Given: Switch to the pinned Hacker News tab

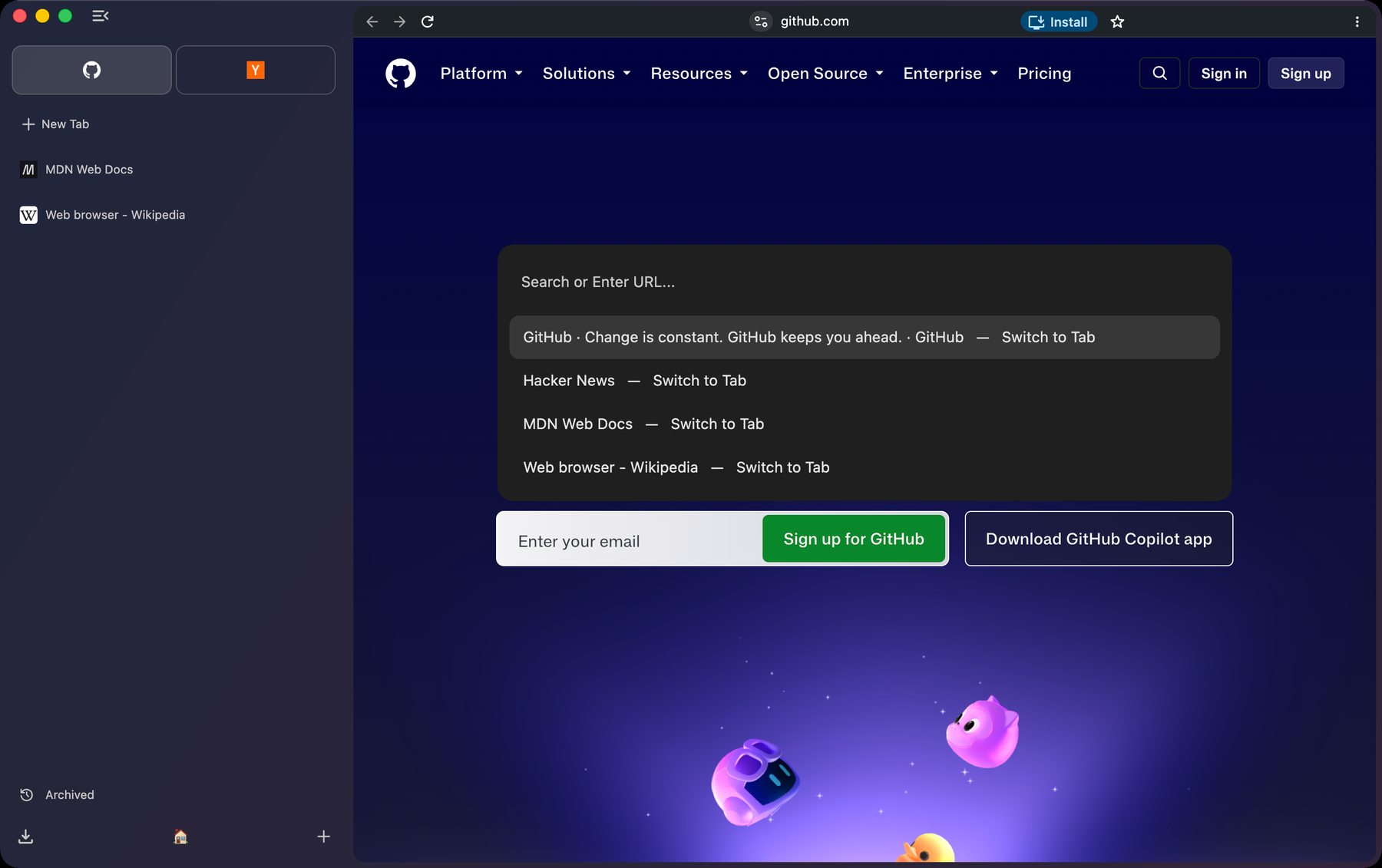Looking at the screenshot, I should click(256, 70).
